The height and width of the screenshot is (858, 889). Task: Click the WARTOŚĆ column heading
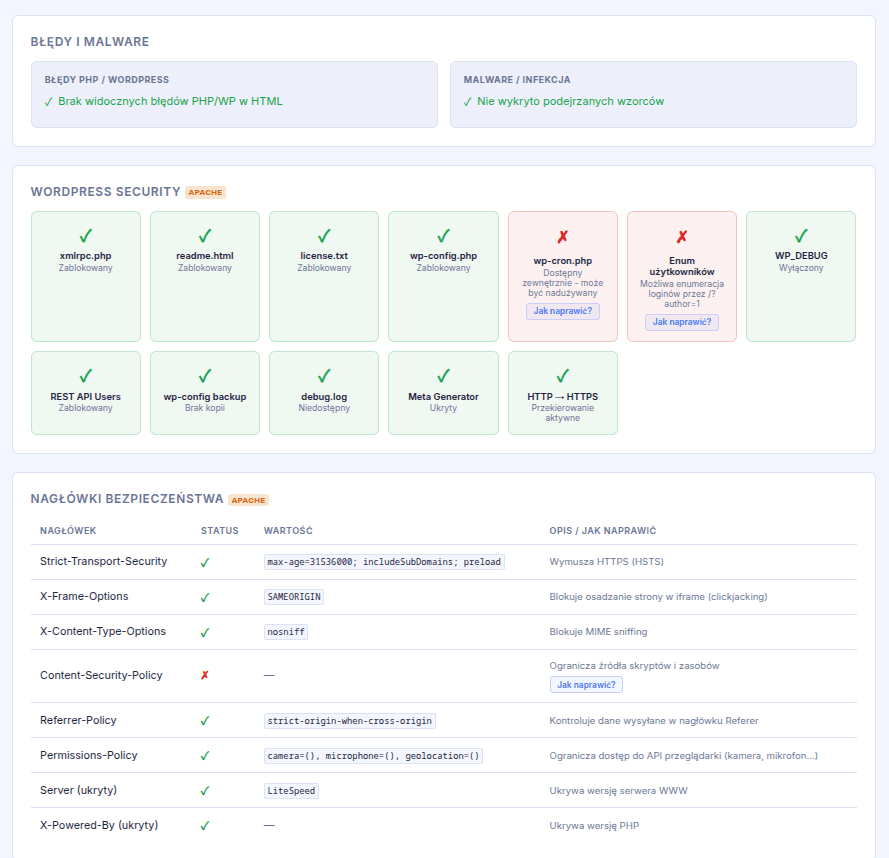[x=288, y=531]
